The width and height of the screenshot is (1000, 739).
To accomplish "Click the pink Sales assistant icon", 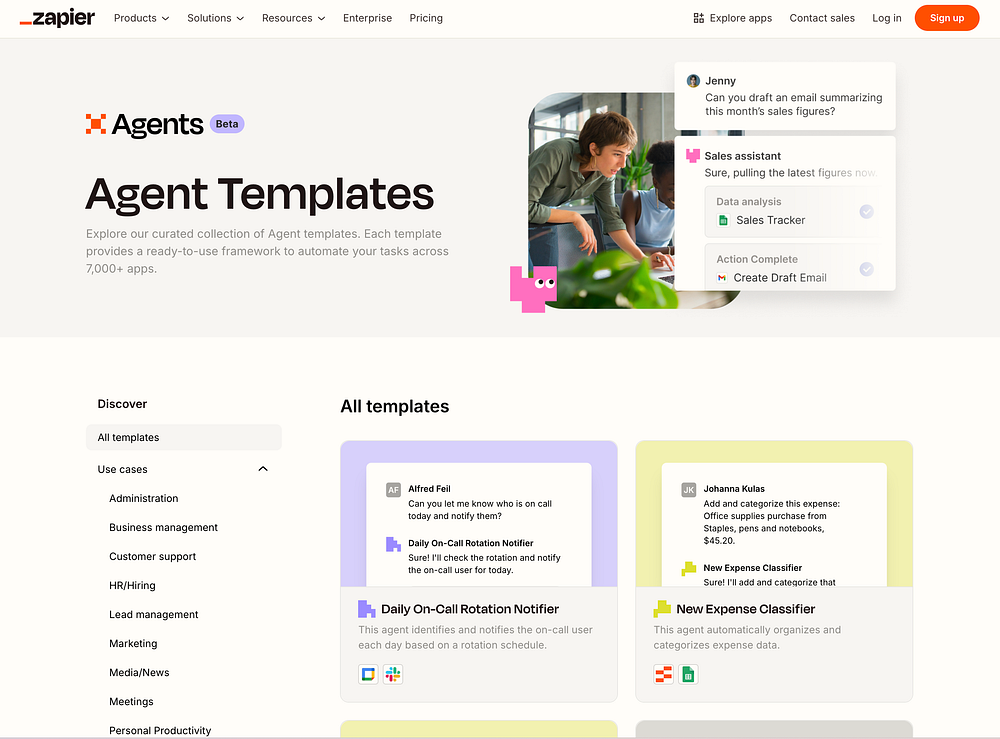I will pyautogui.click(x=693, y=156).
